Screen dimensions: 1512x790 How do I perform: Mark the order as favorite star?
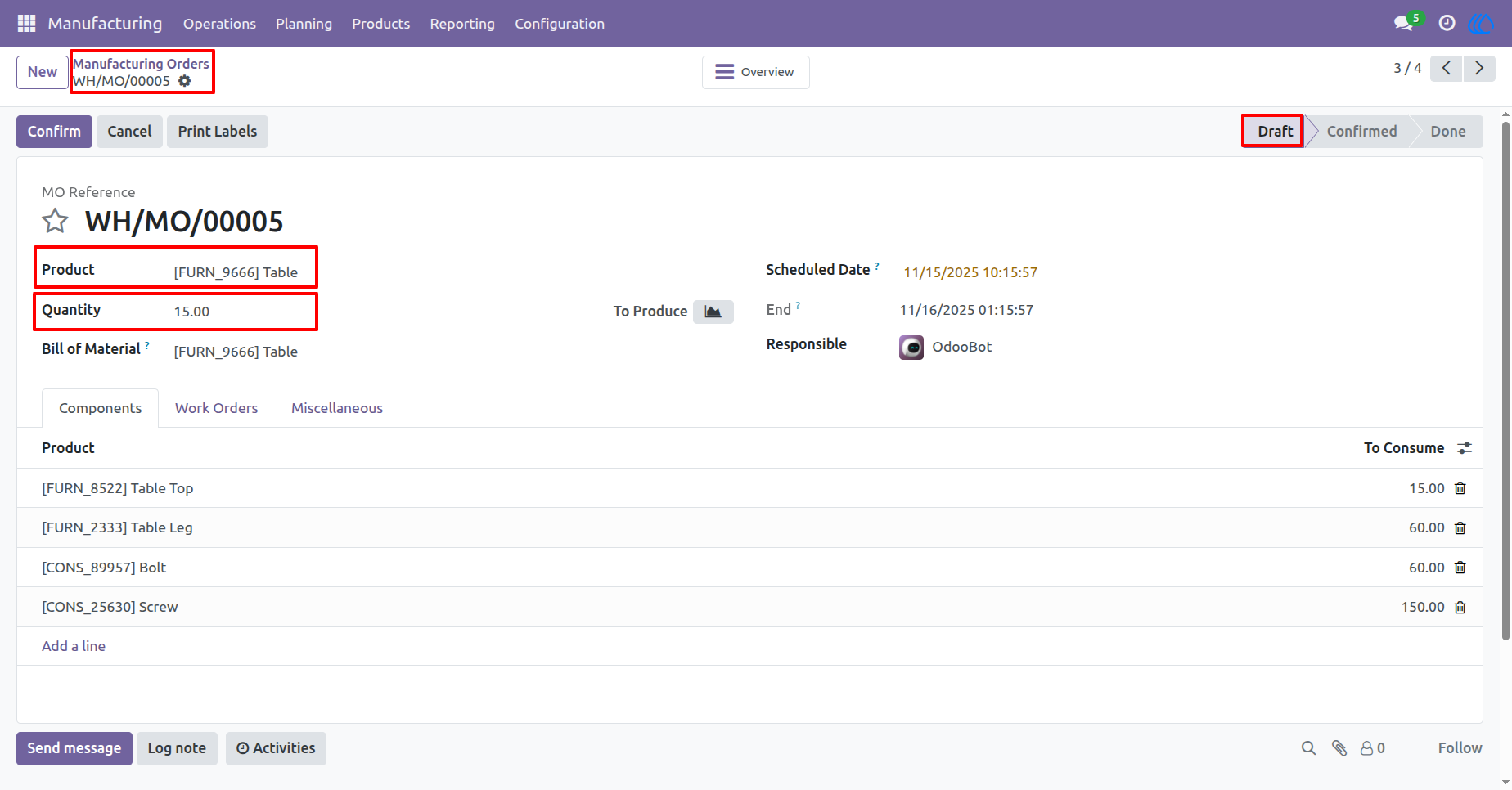click(x=56, y=221)
